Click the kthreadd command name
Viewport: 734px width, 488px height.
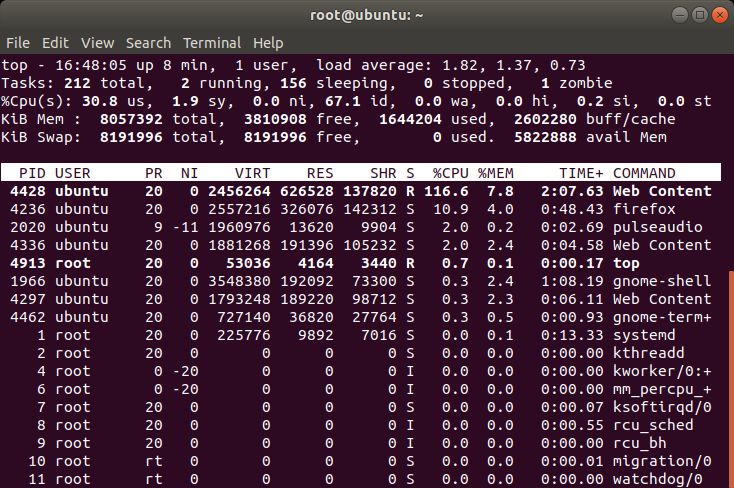(649, 353)
